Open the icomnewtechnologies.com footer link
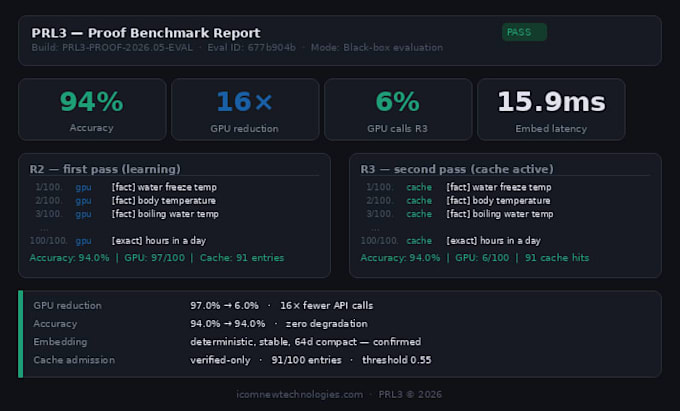Viewport: 680px width, 411px height. 300,395
